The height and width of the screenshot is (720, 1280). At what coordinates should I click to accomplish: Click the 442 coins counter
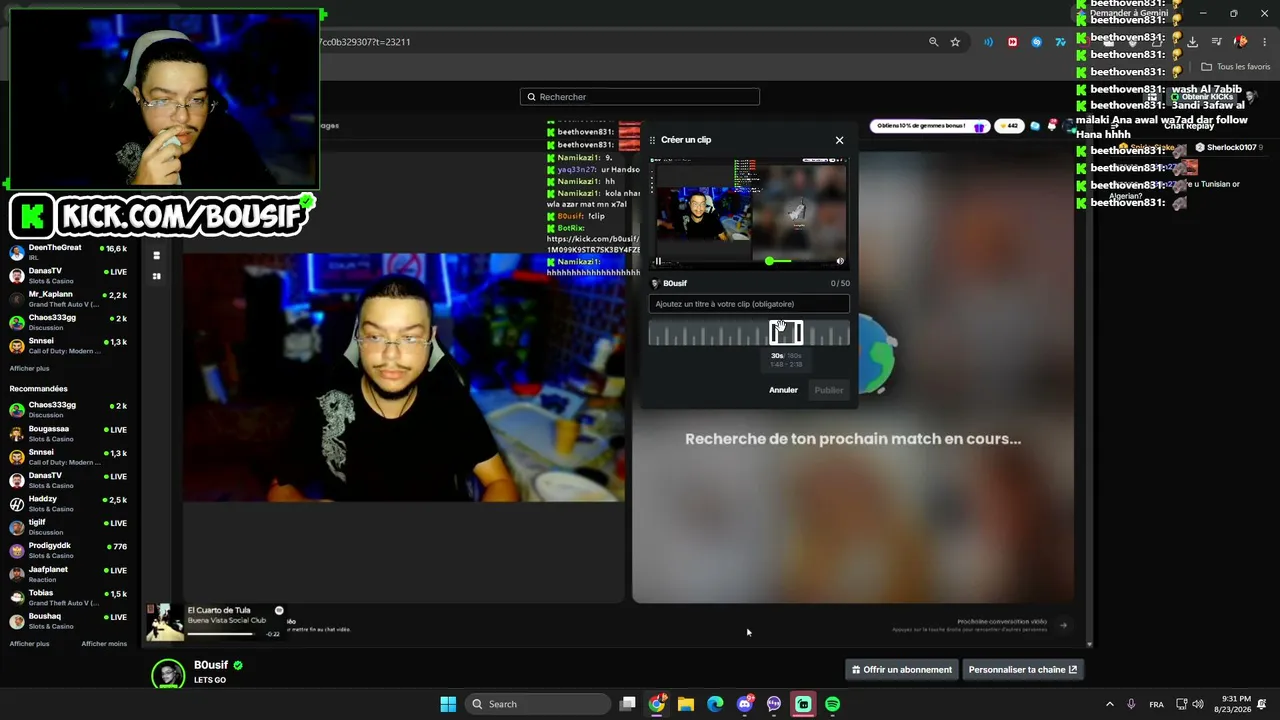[x=1008, y=126]
